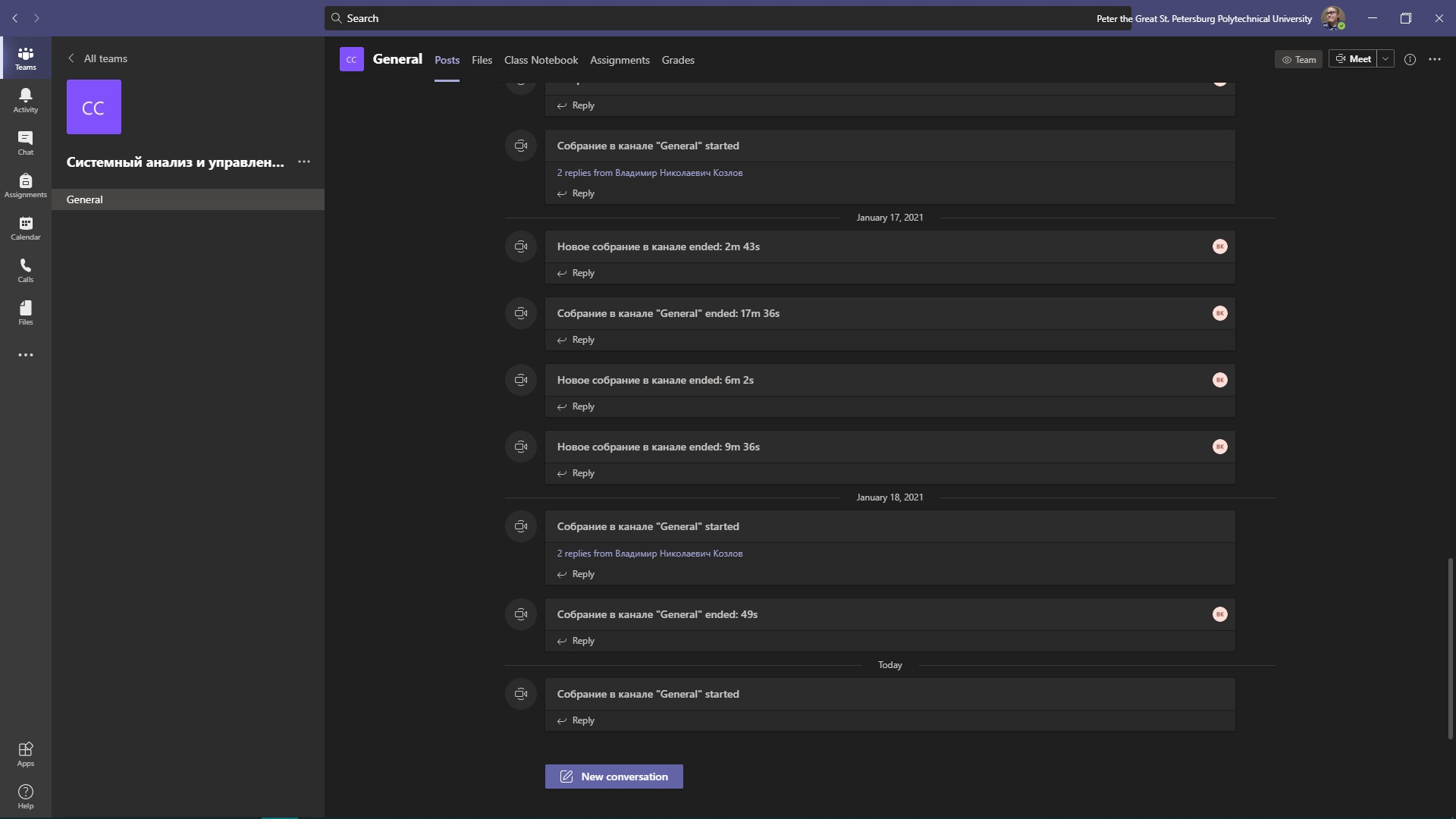Open channel more options ellipsis in header
This screenshot has height=819, width=1456.
tap(1435, 59)
